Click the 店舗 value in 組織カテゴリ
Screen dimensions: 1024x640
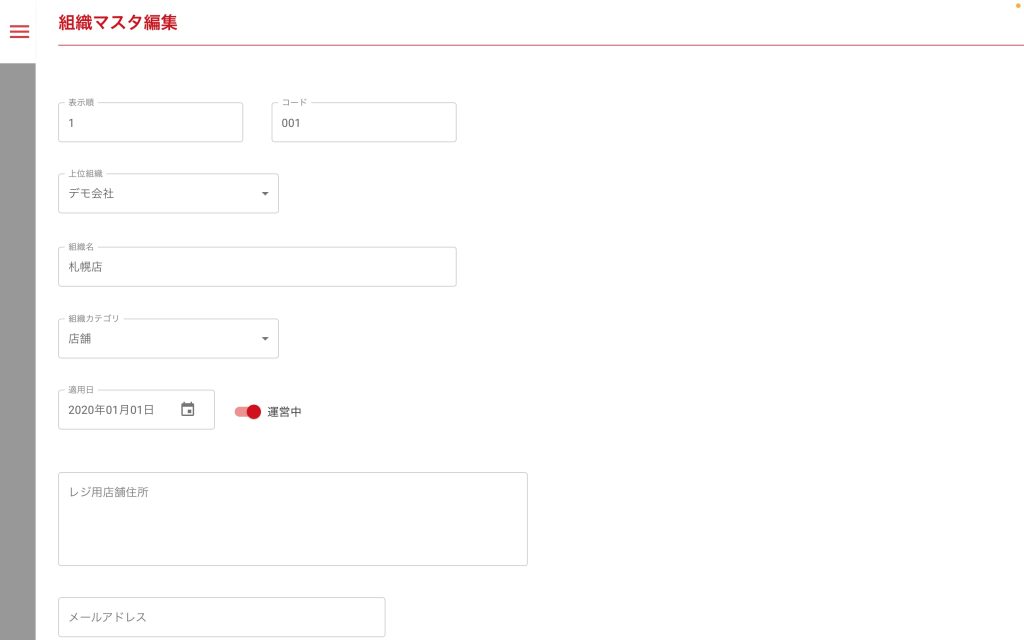point(80,339)
